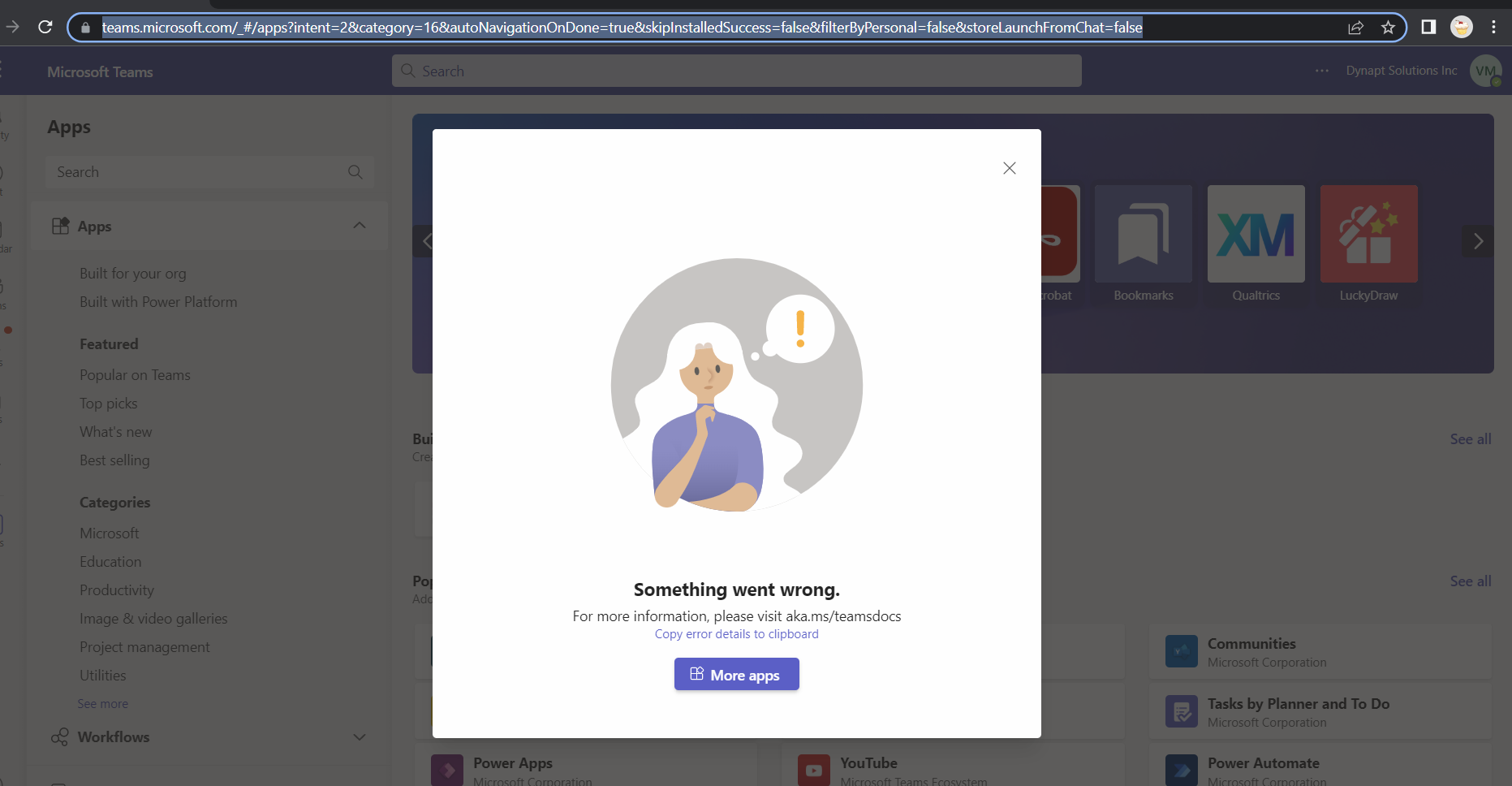Click the YouTube title text
Screen dimensions: 1512x786
pos(868,763)
